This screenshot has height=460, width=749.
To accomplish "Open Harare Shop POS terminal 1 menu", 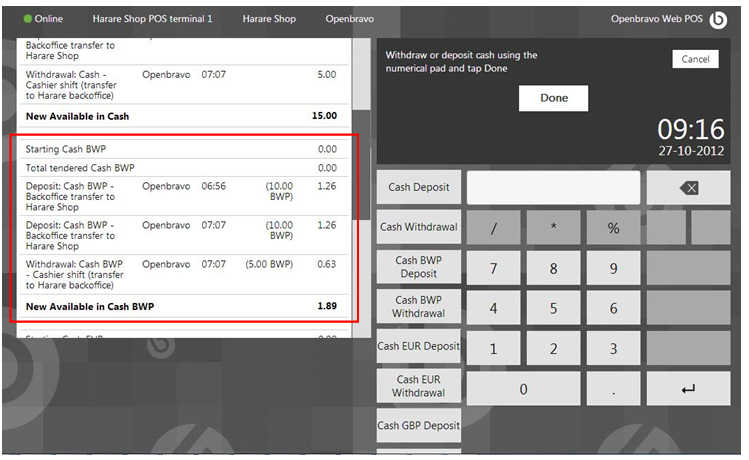I will pyautogui.click(x=152, y=19).
